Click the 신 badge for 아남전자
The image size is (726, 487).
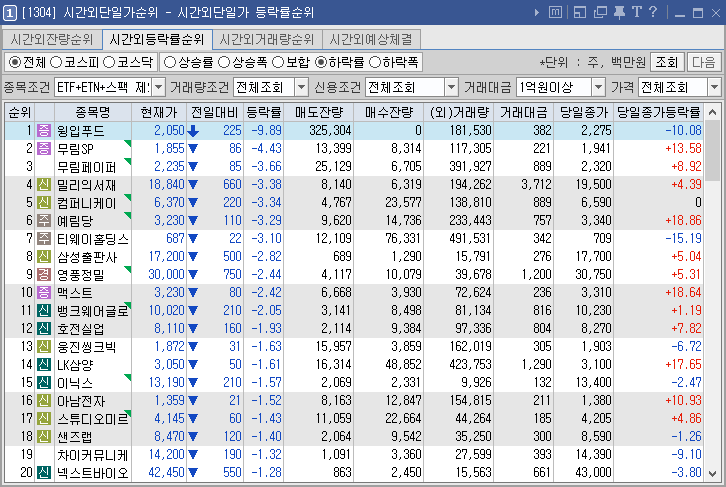tap(44, 401)
